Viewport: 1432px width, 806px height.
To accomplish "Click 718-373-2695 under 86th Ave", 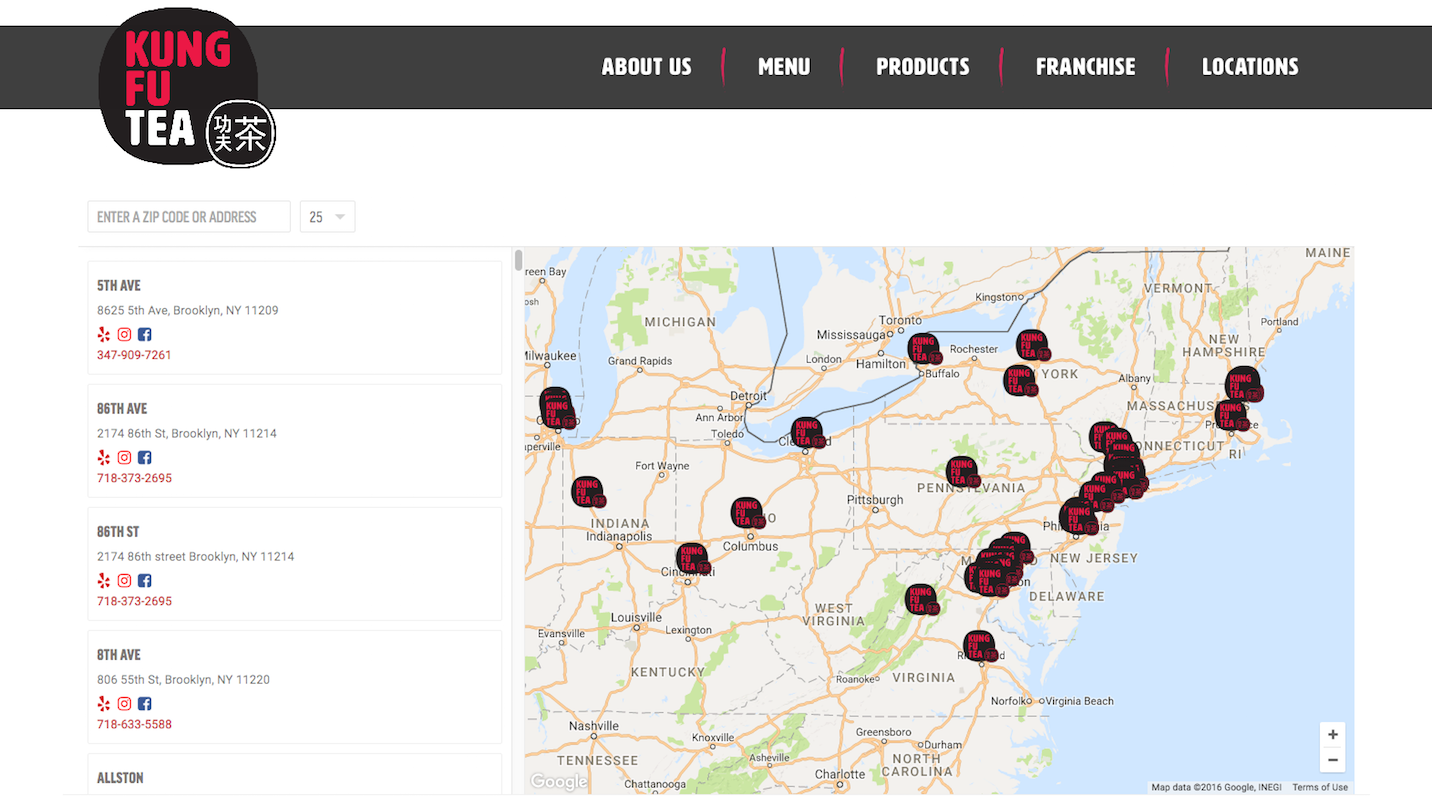I will pyautogui.click(x=134, y=478).
